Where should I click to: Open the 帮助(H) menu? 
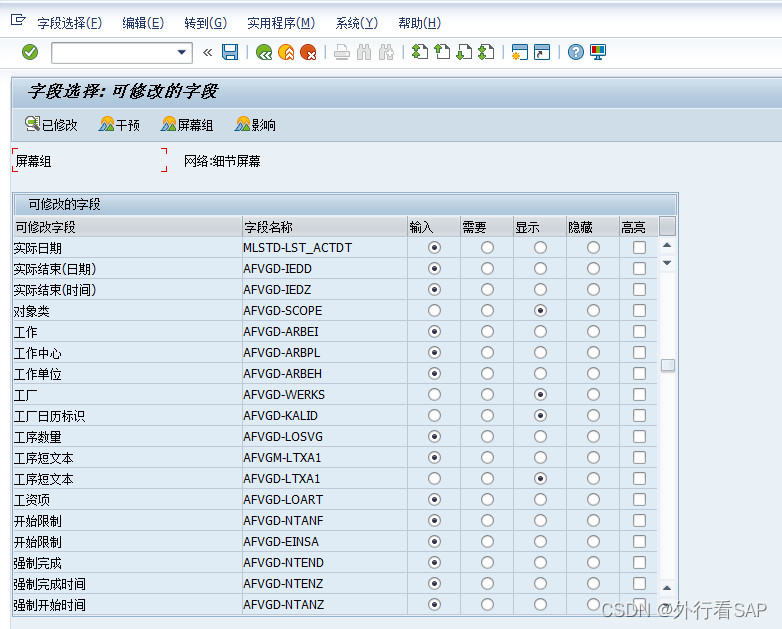(x=419, y=23)
